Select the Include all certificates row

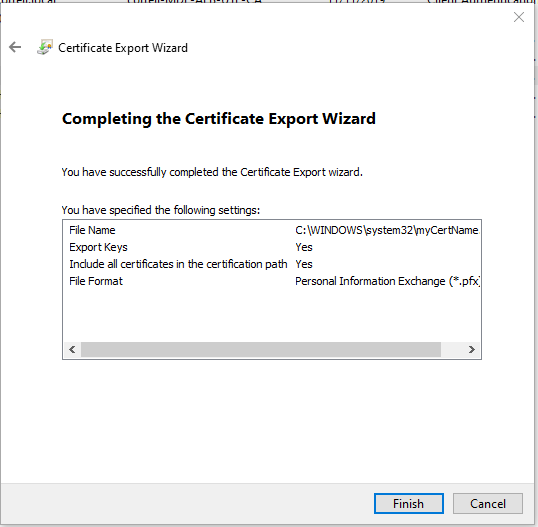pyautogui.click(x=178, y=264)
